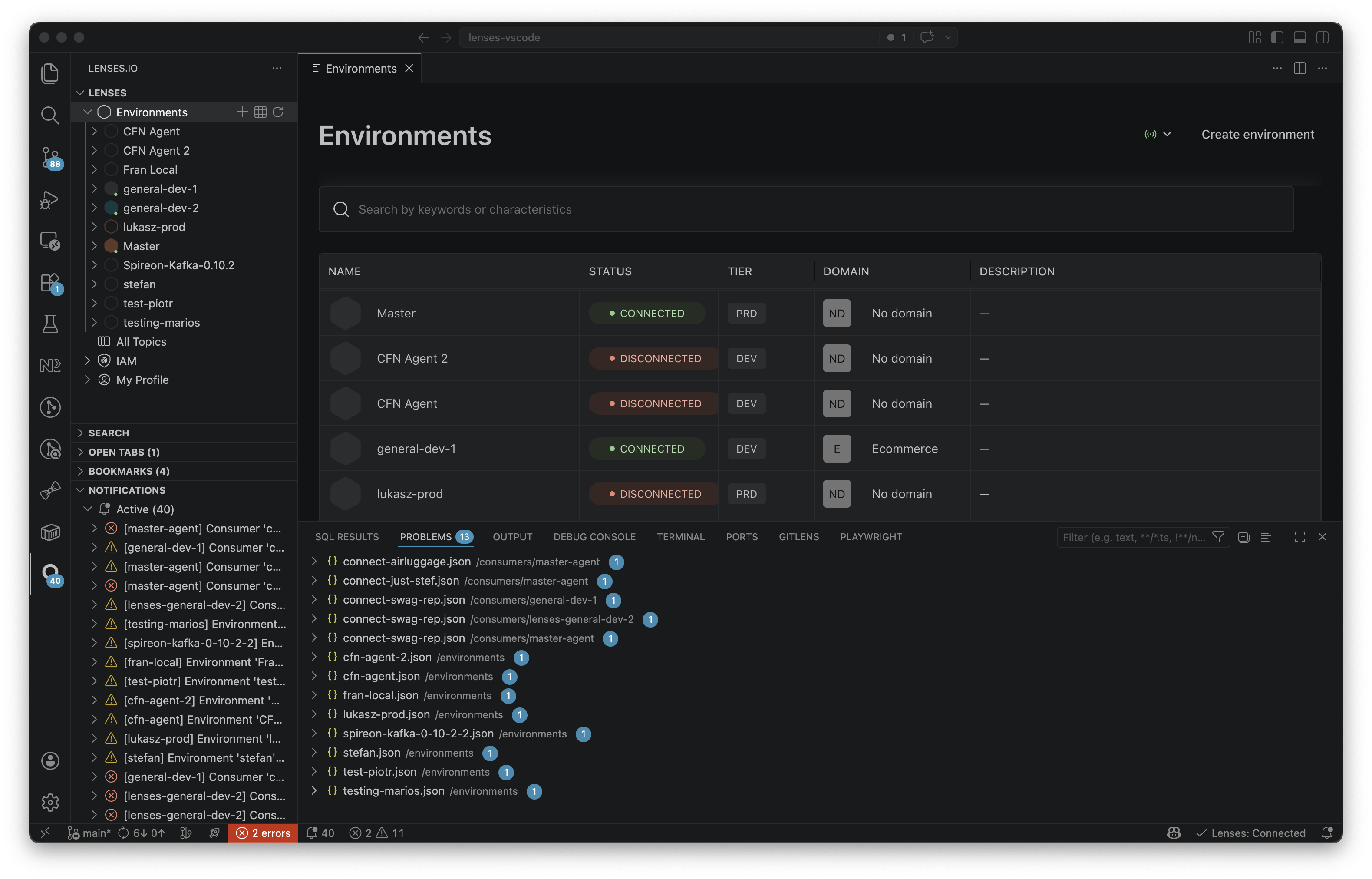The image size is (1372, 879).
Task: Open Extensions view in activity bar
Action: [x=50, y=283]
